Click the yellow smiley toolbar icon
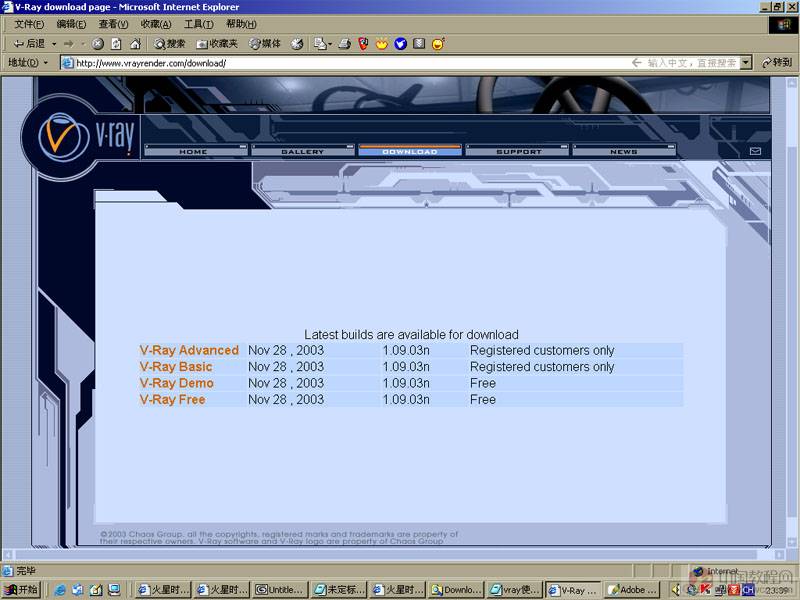Viewport: 800px width, 600px height. pos(438,44)
